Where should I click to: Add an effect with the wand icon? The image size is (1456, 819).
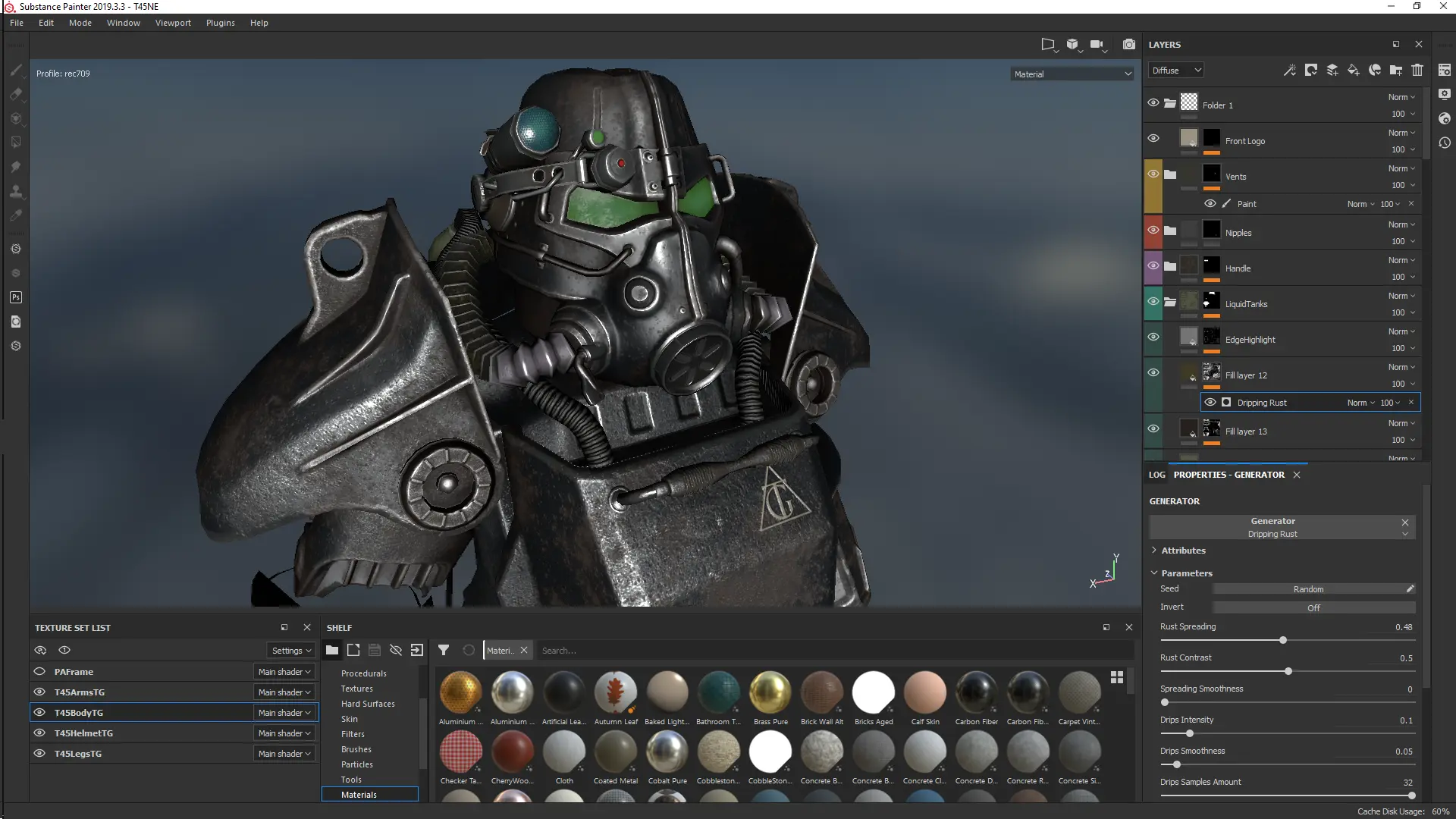(1289, 71)
